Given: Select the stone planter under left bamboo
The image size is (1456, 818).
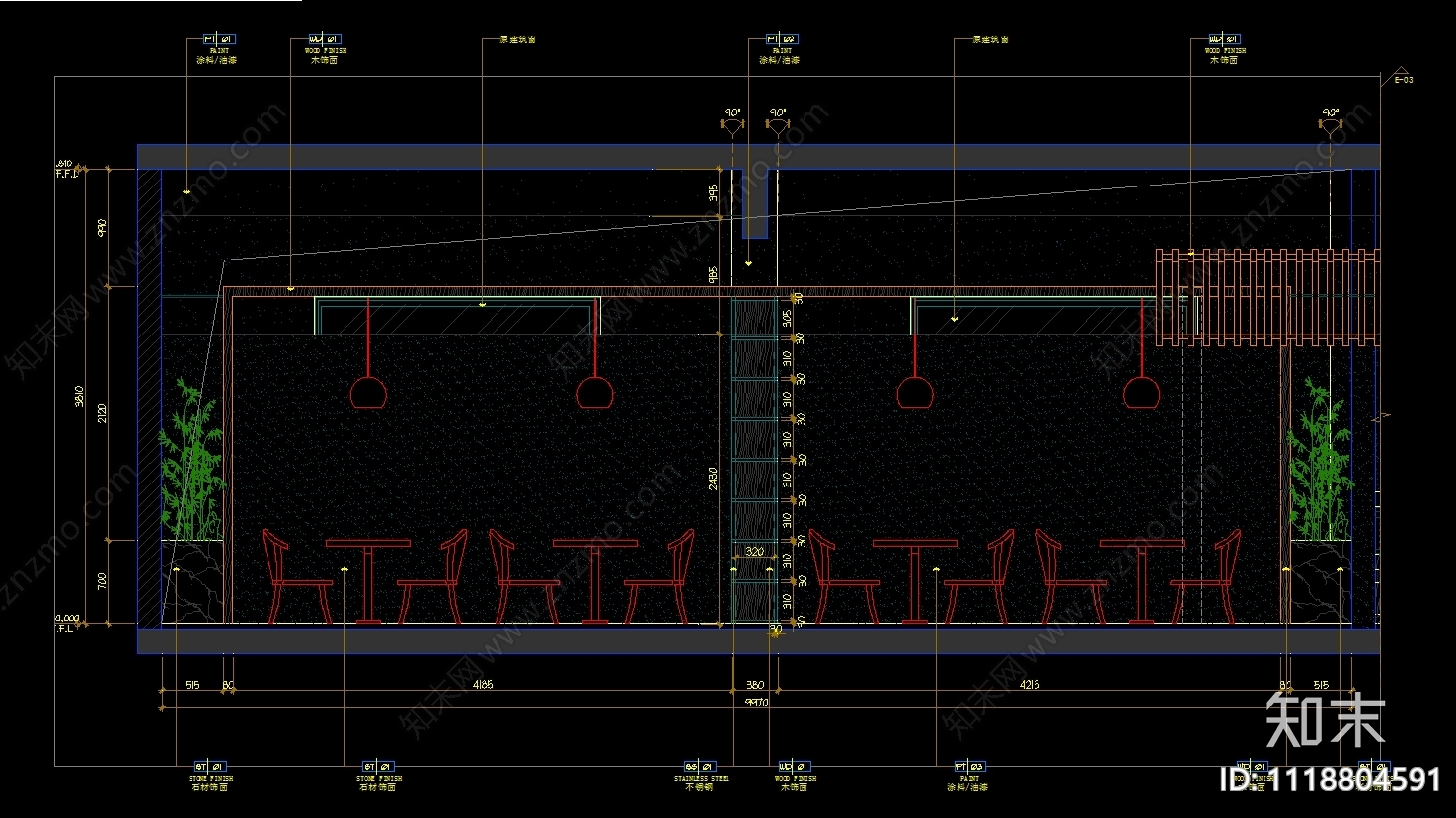Looking at the screenshot, I should tap(193, 582).
